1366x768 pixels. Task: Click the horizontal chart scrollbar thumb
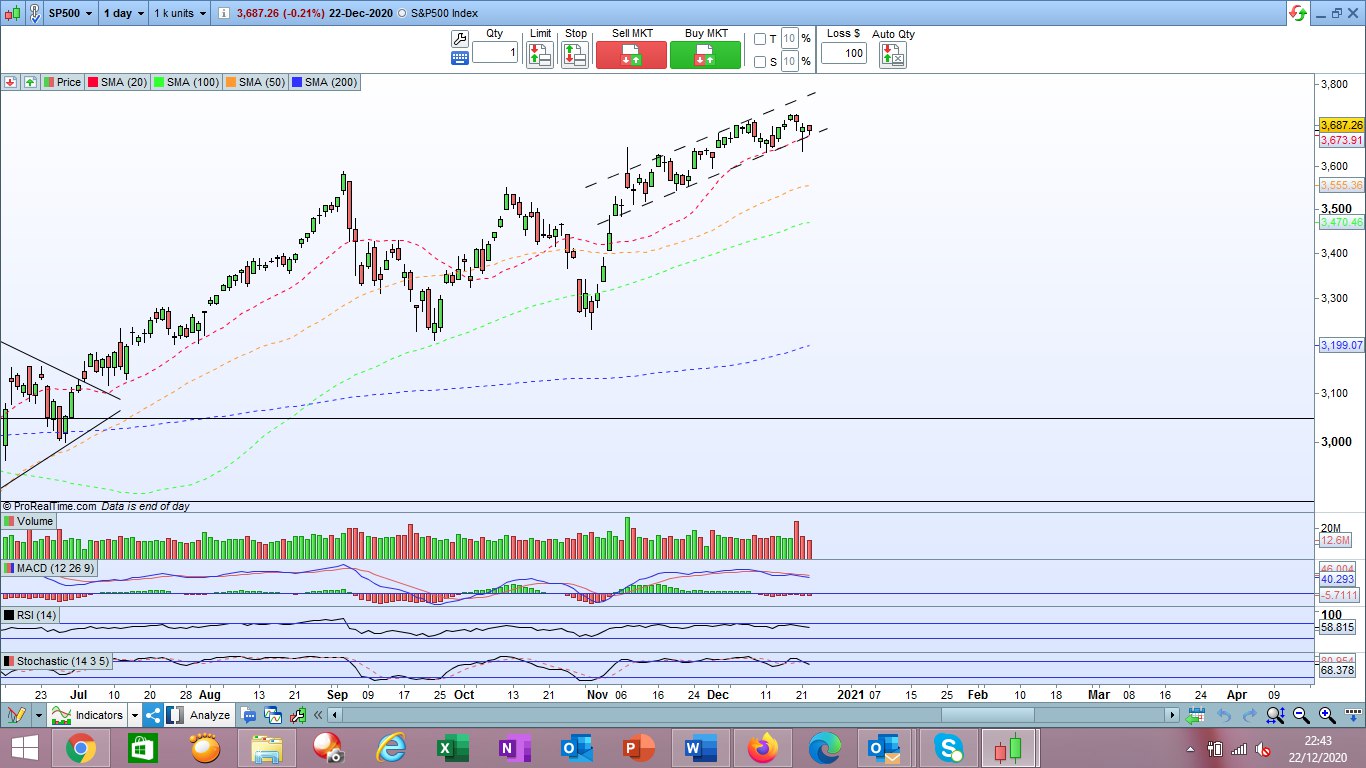click(987, 715)
